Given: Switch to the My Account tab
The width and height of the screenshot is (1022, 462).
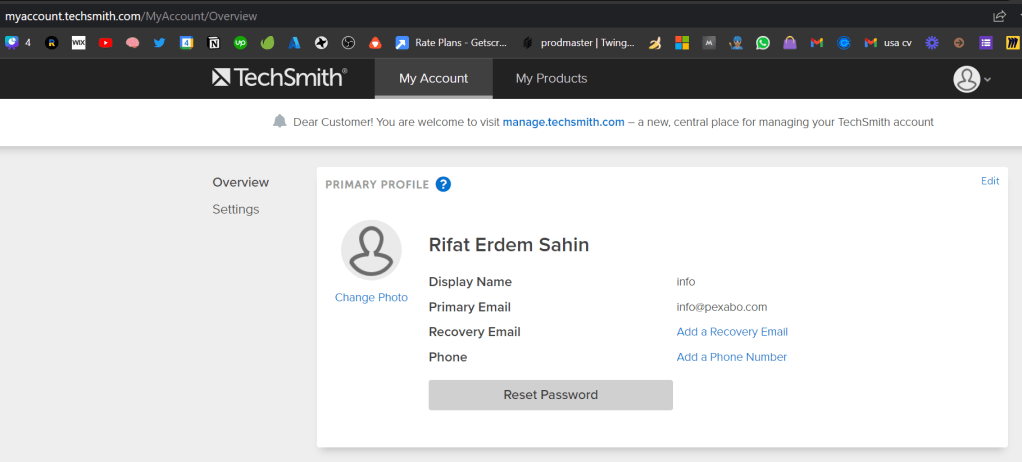Looking at the screenshot, I should [433, 78].
